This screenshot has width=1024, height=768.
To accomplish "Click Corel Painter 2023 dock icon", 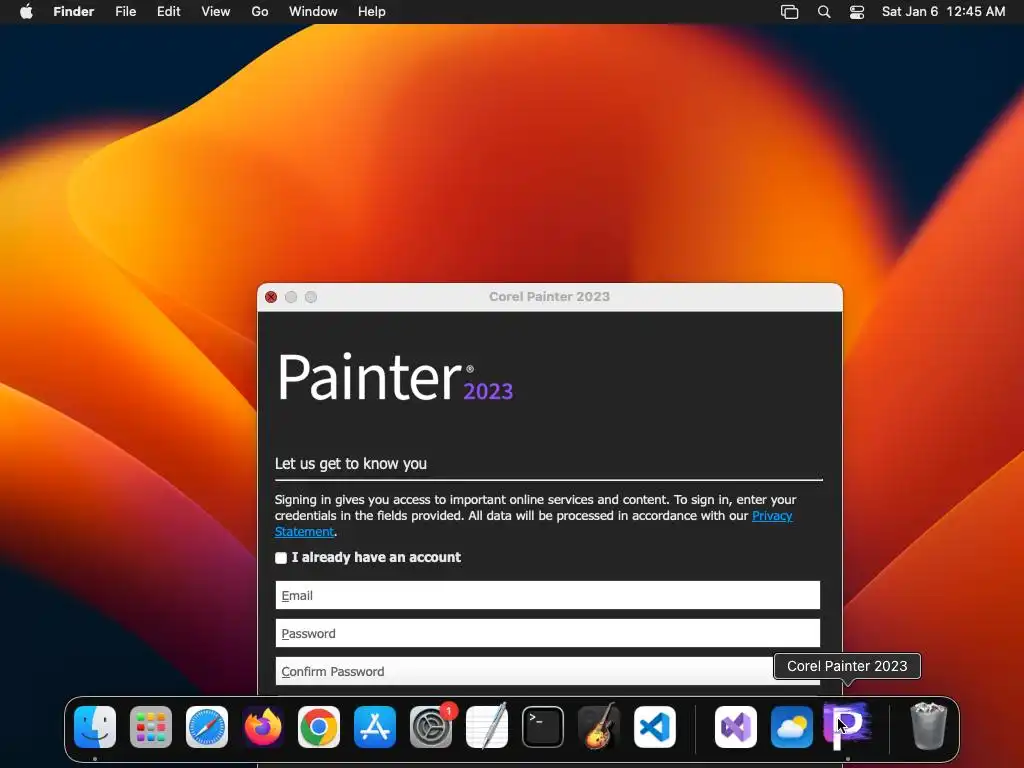I will click(847, 727).
